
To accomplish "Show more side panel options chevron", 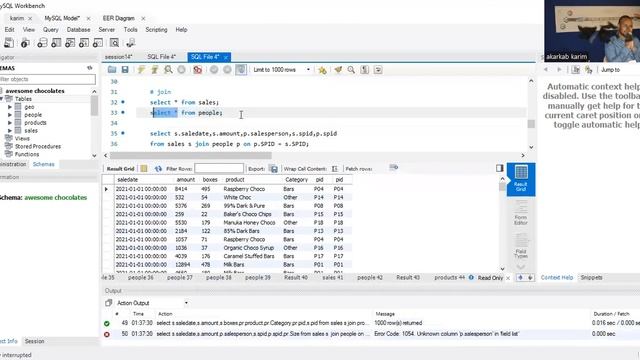I will pyautogui.click(x=521, y=267).
